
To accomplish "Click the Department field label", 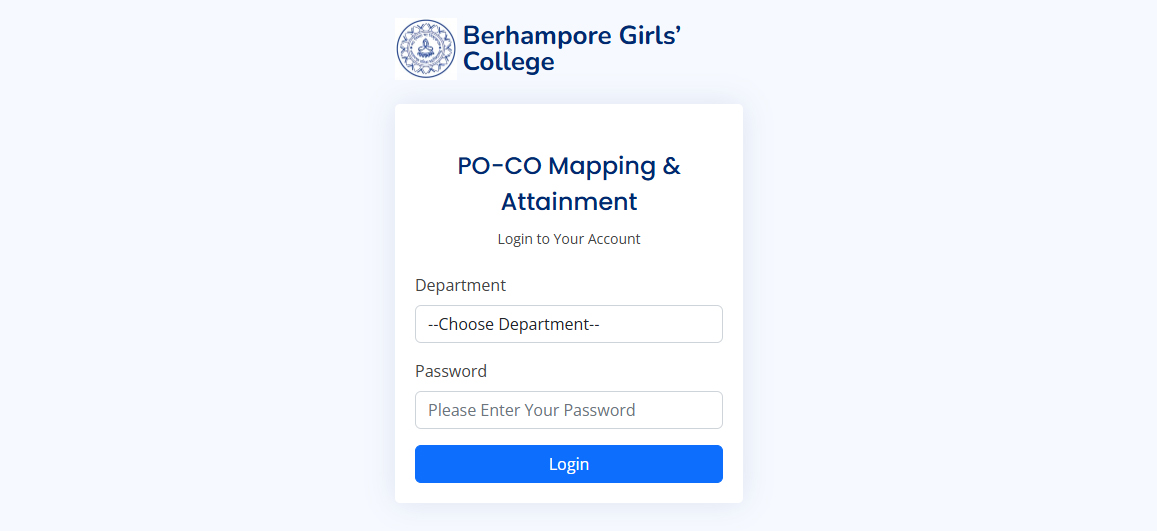I will pos(460,285).
